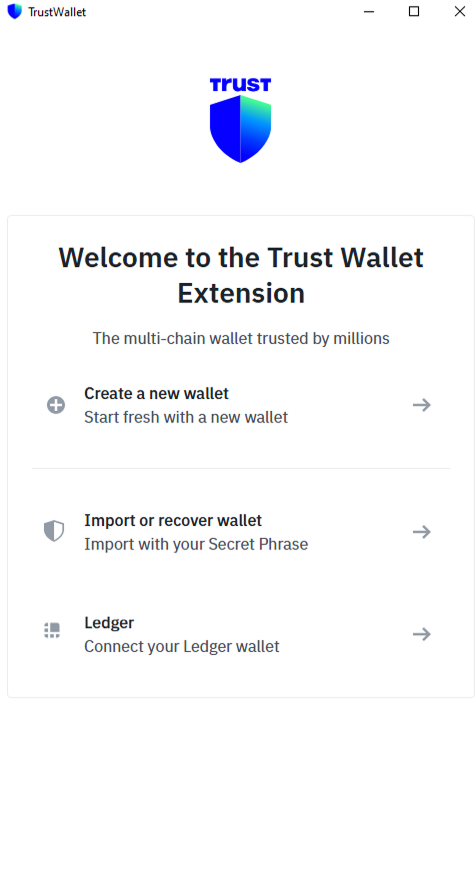Image resolution: width=475 pixels, height=873 pixels.
Task: Click the Trust wordmark above the shield
Action: coord(241,85)
